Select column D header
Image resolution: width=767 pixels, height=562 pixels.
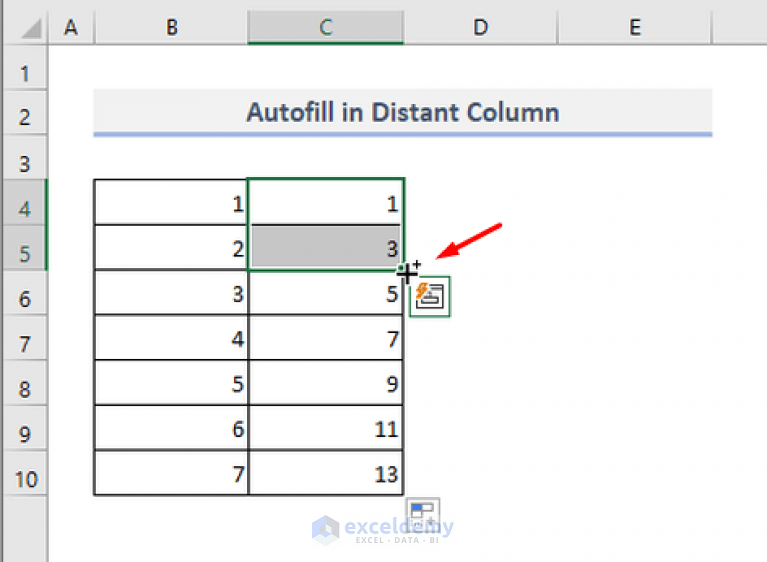click(x=480, y=27)
